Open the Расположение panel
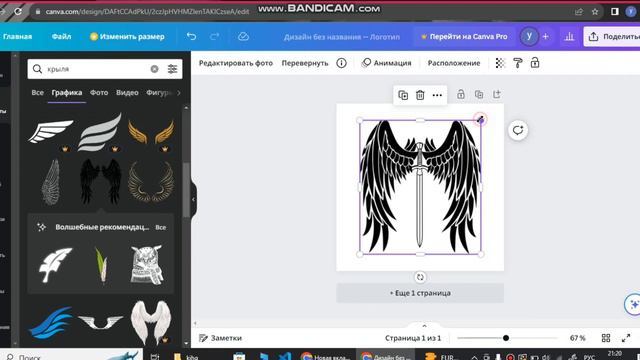640x360 pixels. coord(454,63)
